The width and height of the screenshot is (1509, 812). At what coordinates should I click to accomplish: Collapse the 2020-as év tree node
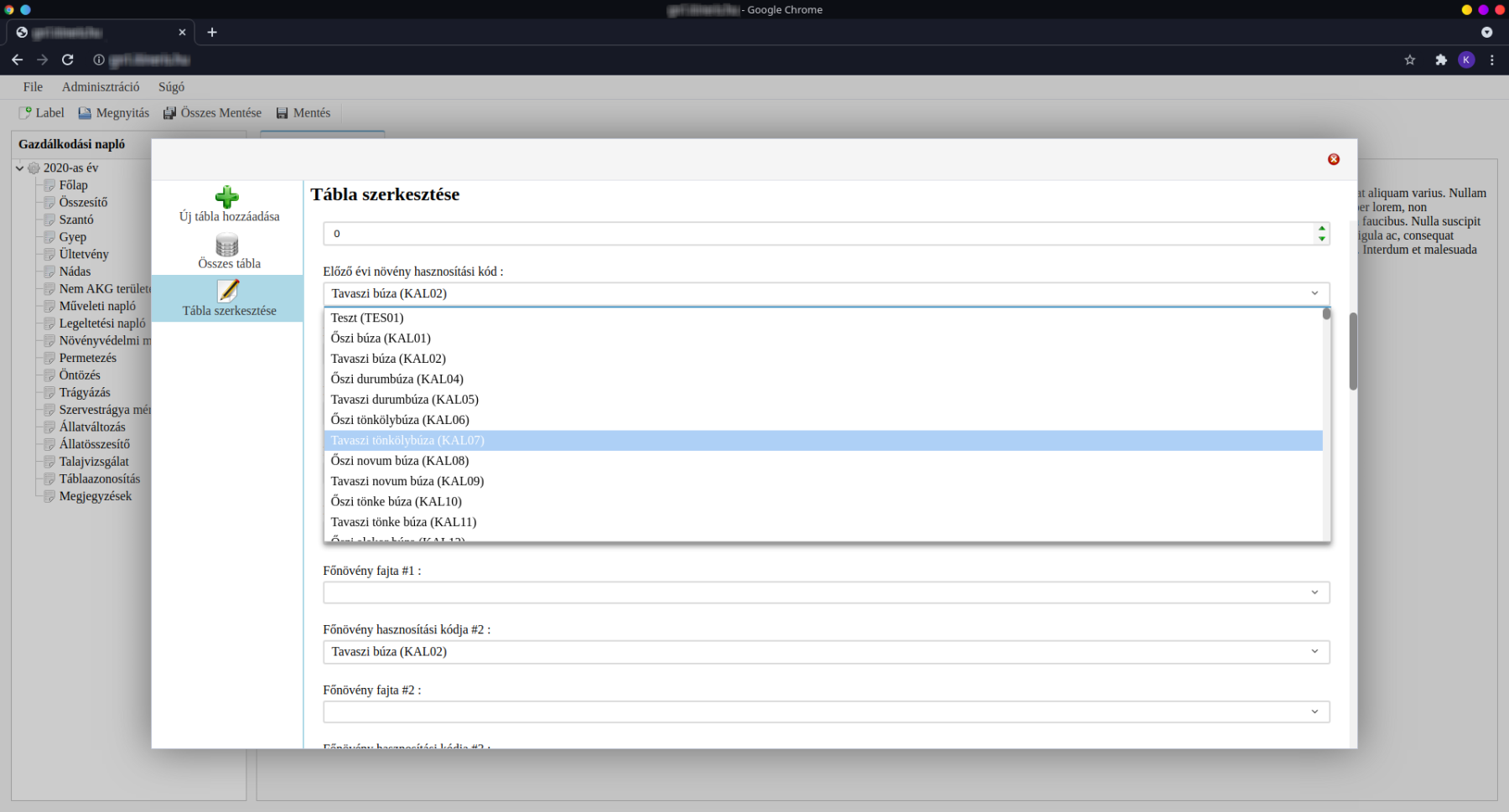20,168
